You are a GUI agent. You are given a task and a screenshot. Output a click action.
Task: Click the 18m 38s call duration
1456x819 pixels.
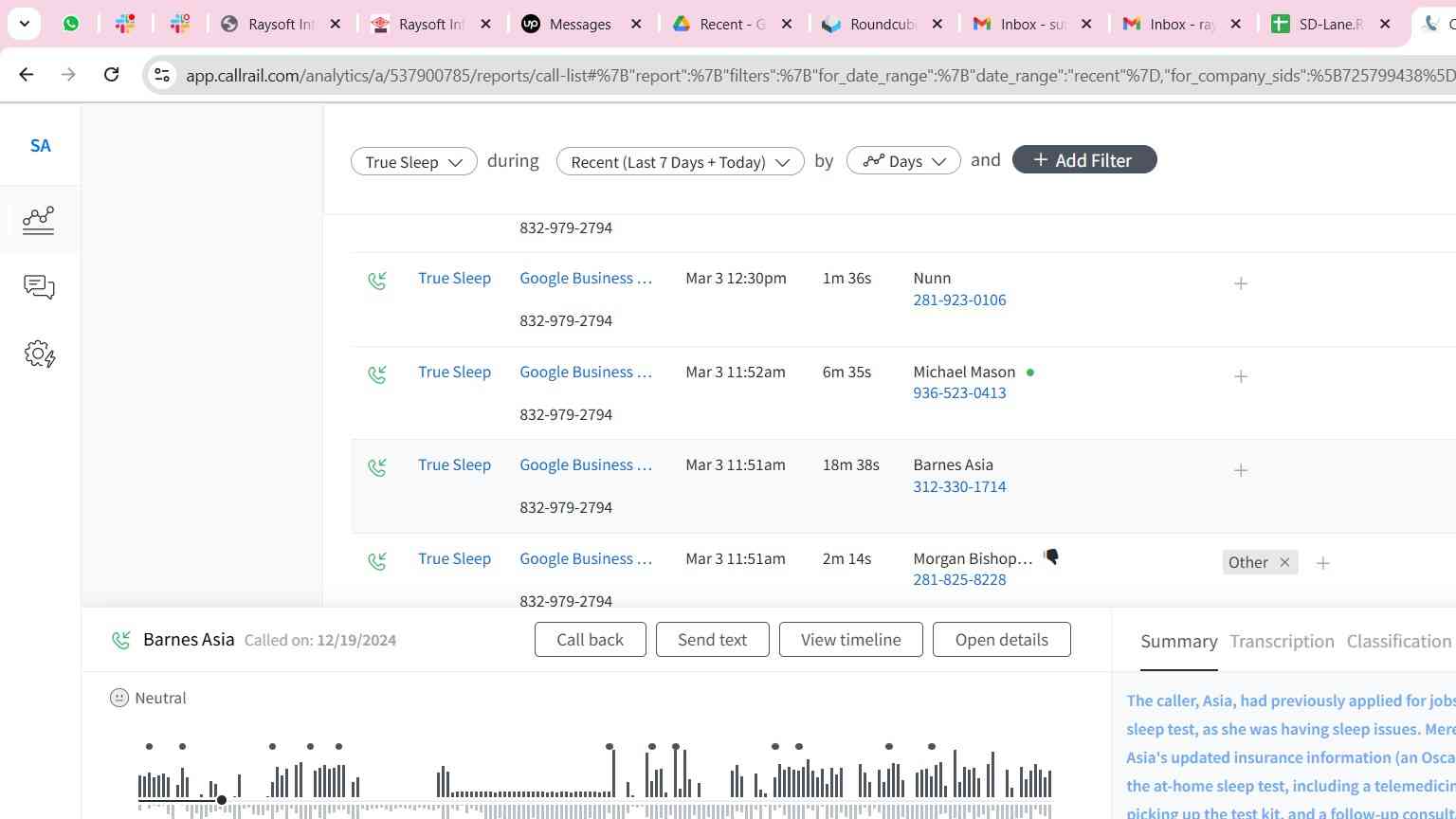point(850,464)
